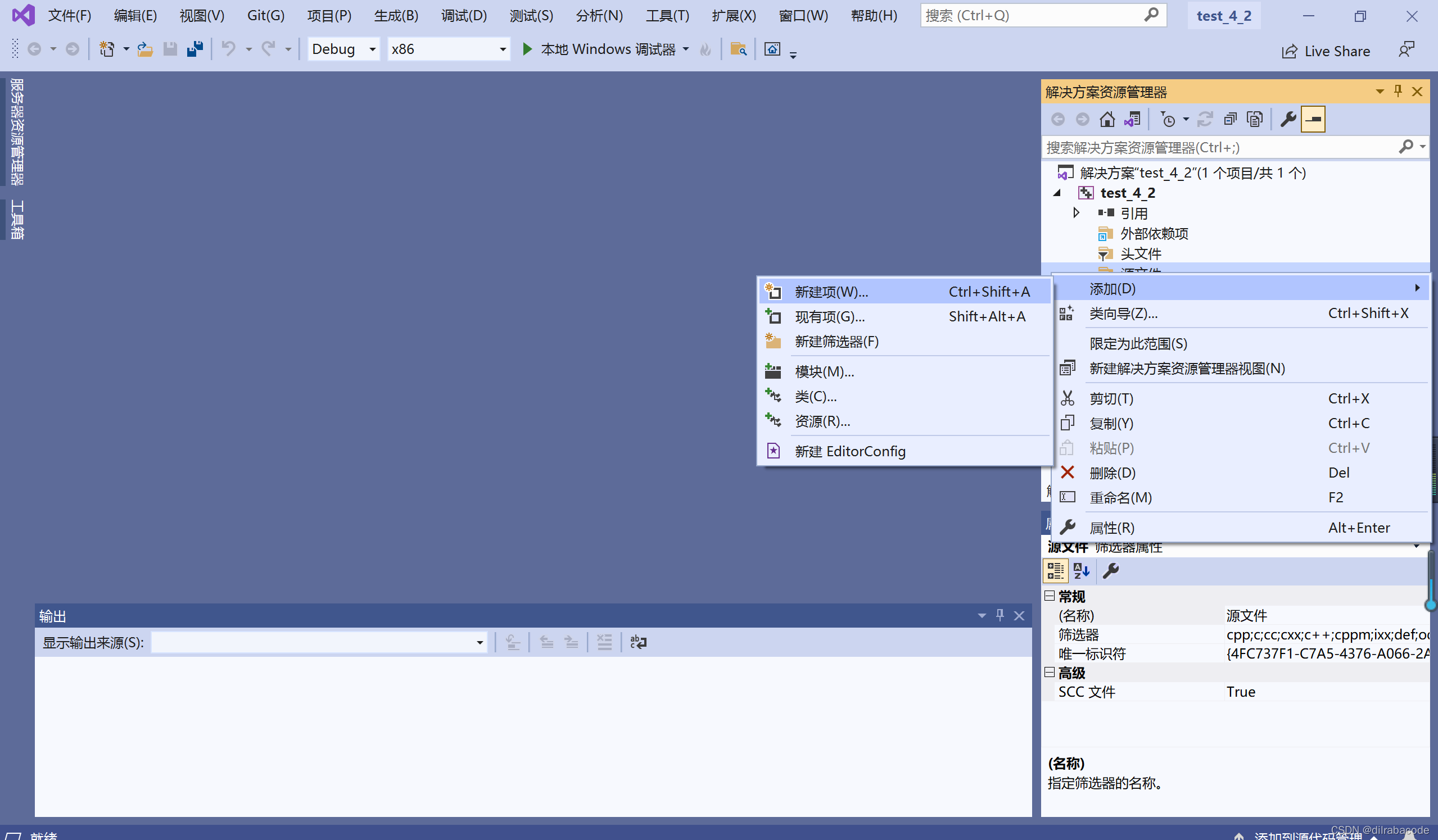Toggle word wrap in Output panel

pyautogui.click(x=638, y=642)
